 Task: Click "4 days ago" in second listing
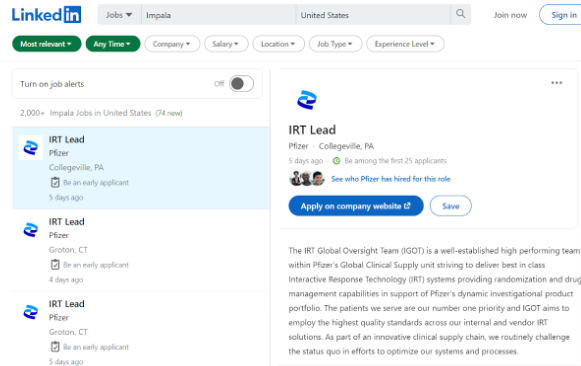tap(66, 280)
